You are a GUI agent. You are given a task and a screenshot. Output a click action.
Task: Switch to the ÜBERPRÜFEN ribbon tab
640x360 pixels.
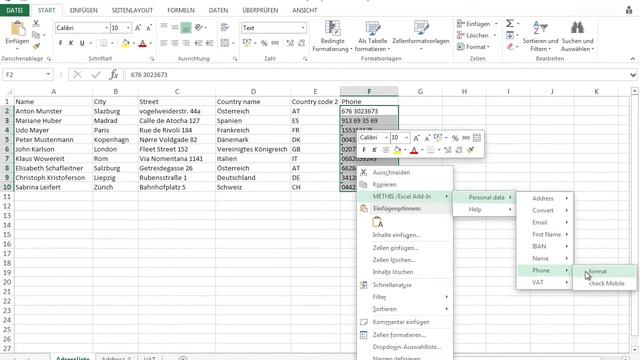[x=260, y=10]
